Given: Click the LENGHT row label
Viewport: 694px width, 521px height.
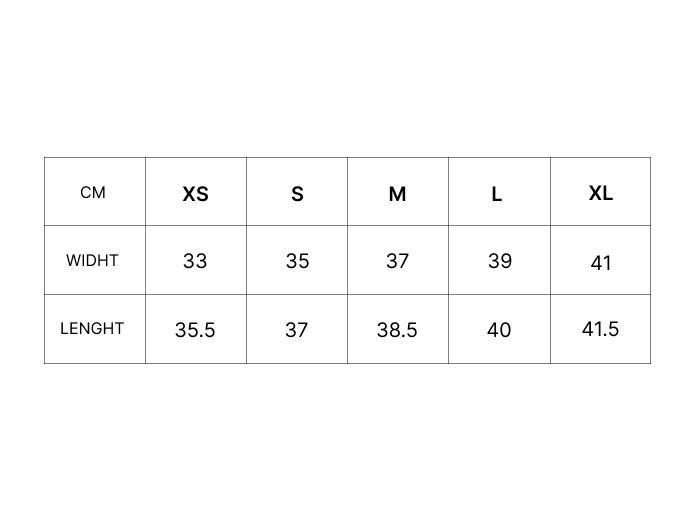Looking at the screenshot, I should pyautogui.click(x=92, y=328).
